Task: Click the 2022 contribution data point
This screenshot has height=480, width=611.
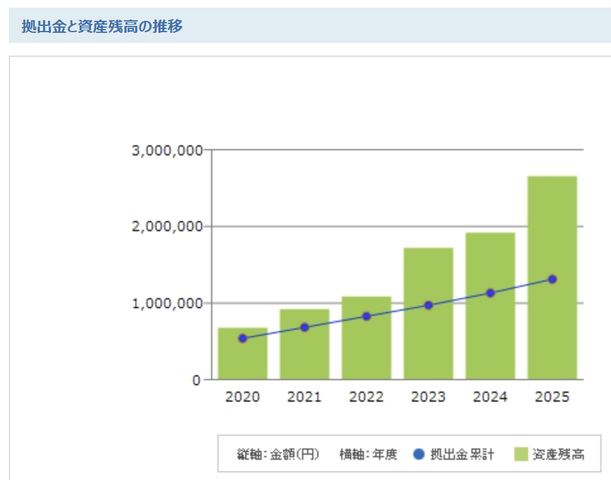Action: coord(367,316)
